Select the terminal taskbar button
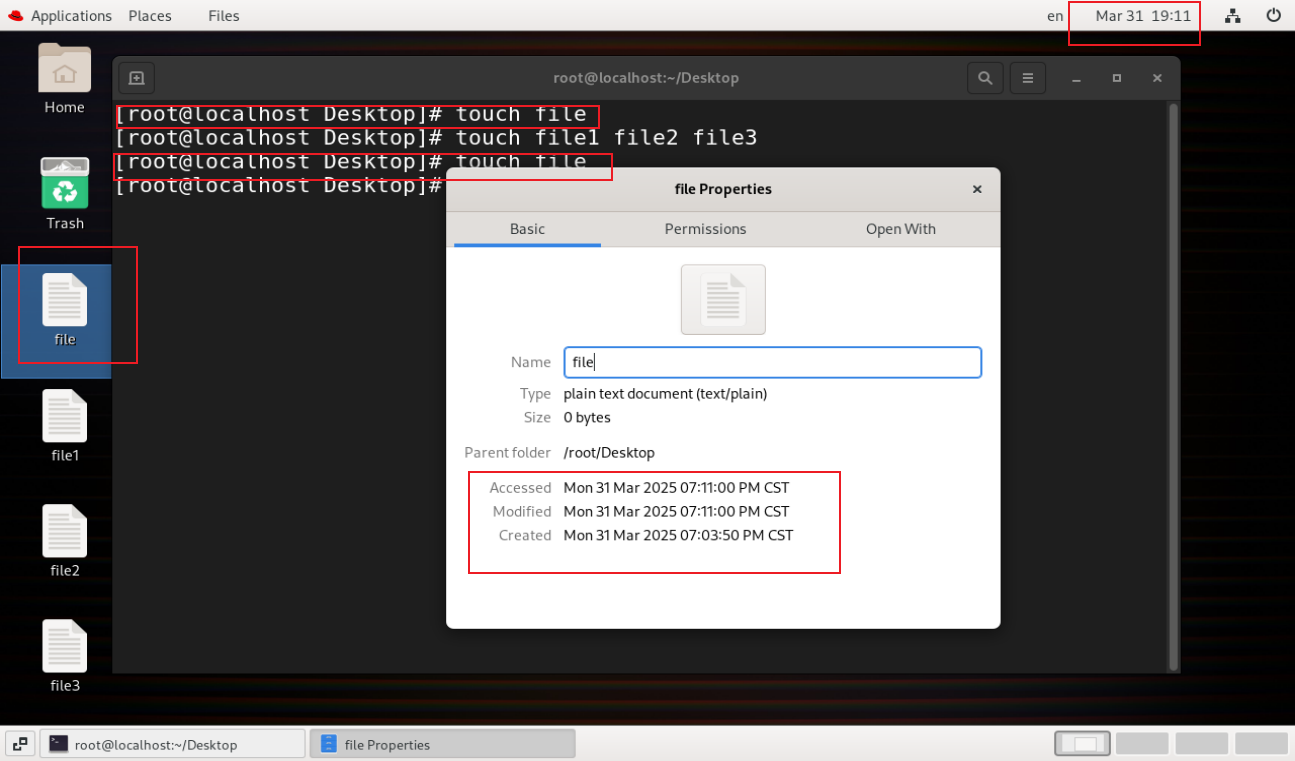The height and width of the screenshot is (761, 1295). tap(172, 744)
